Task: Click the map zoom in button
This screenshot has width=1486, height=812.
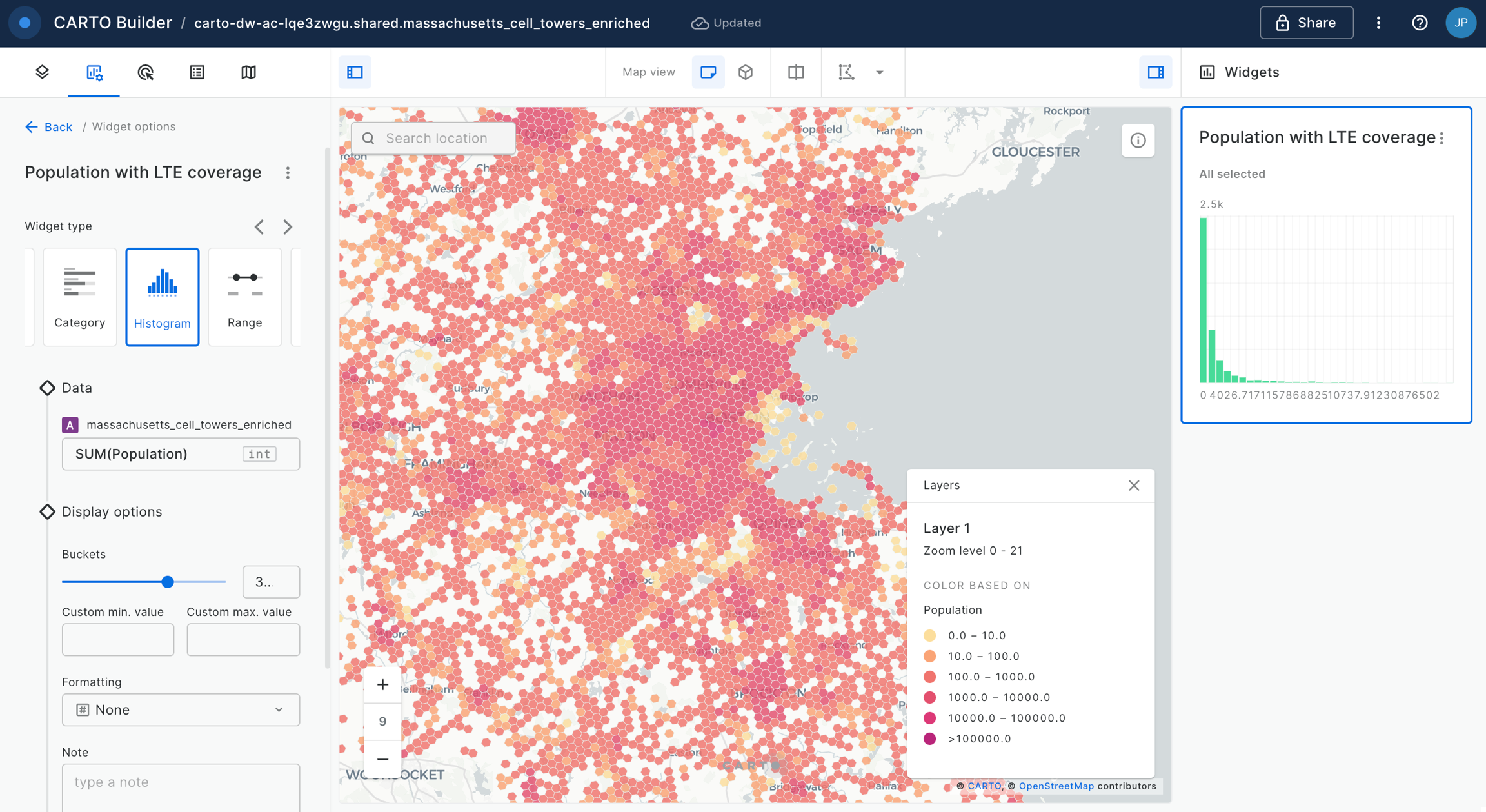Action: (x=382, y=684)
